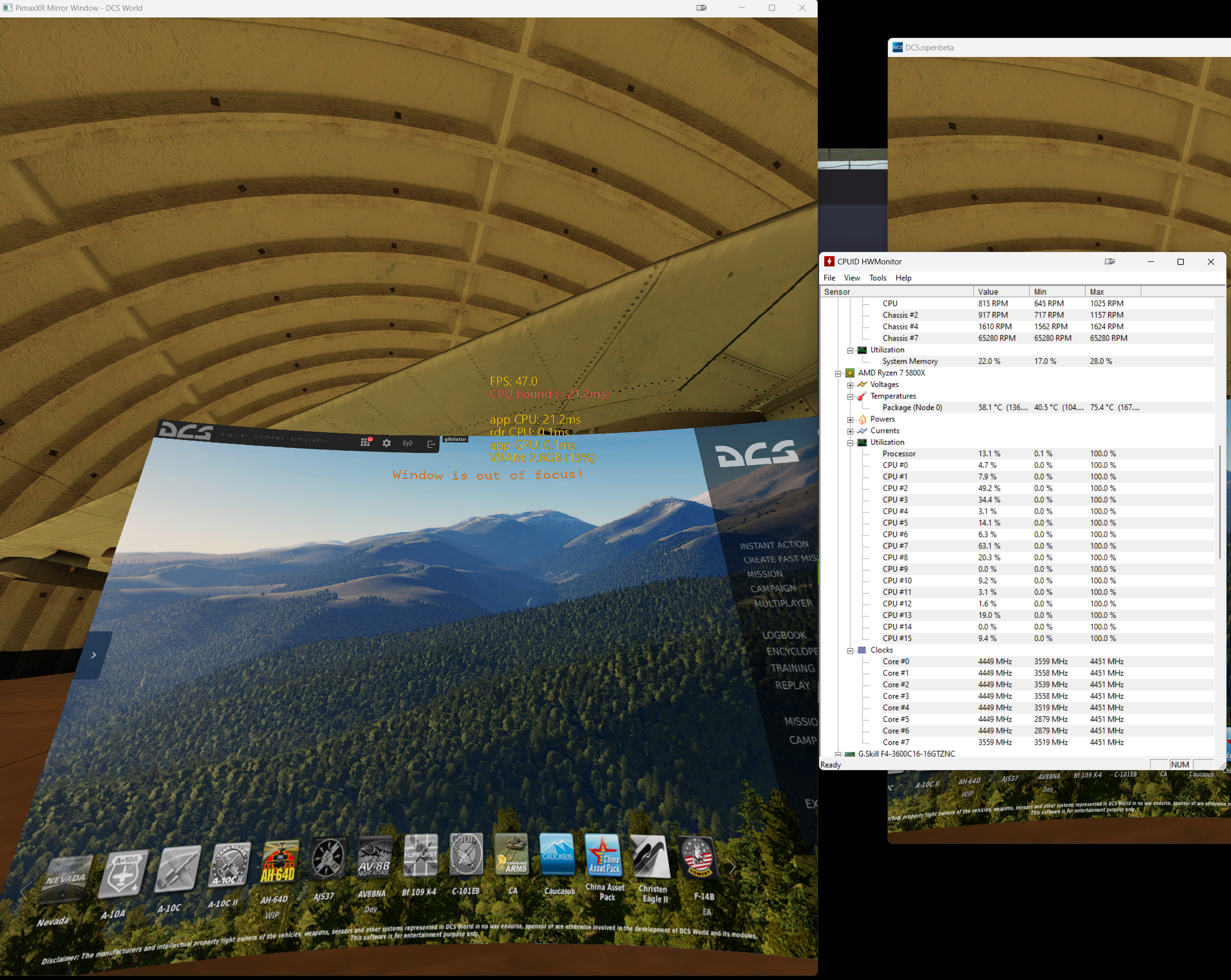1231x980 pixels.
Task: Expand left side panel arrow in DCS
Action: click(93, 655)
